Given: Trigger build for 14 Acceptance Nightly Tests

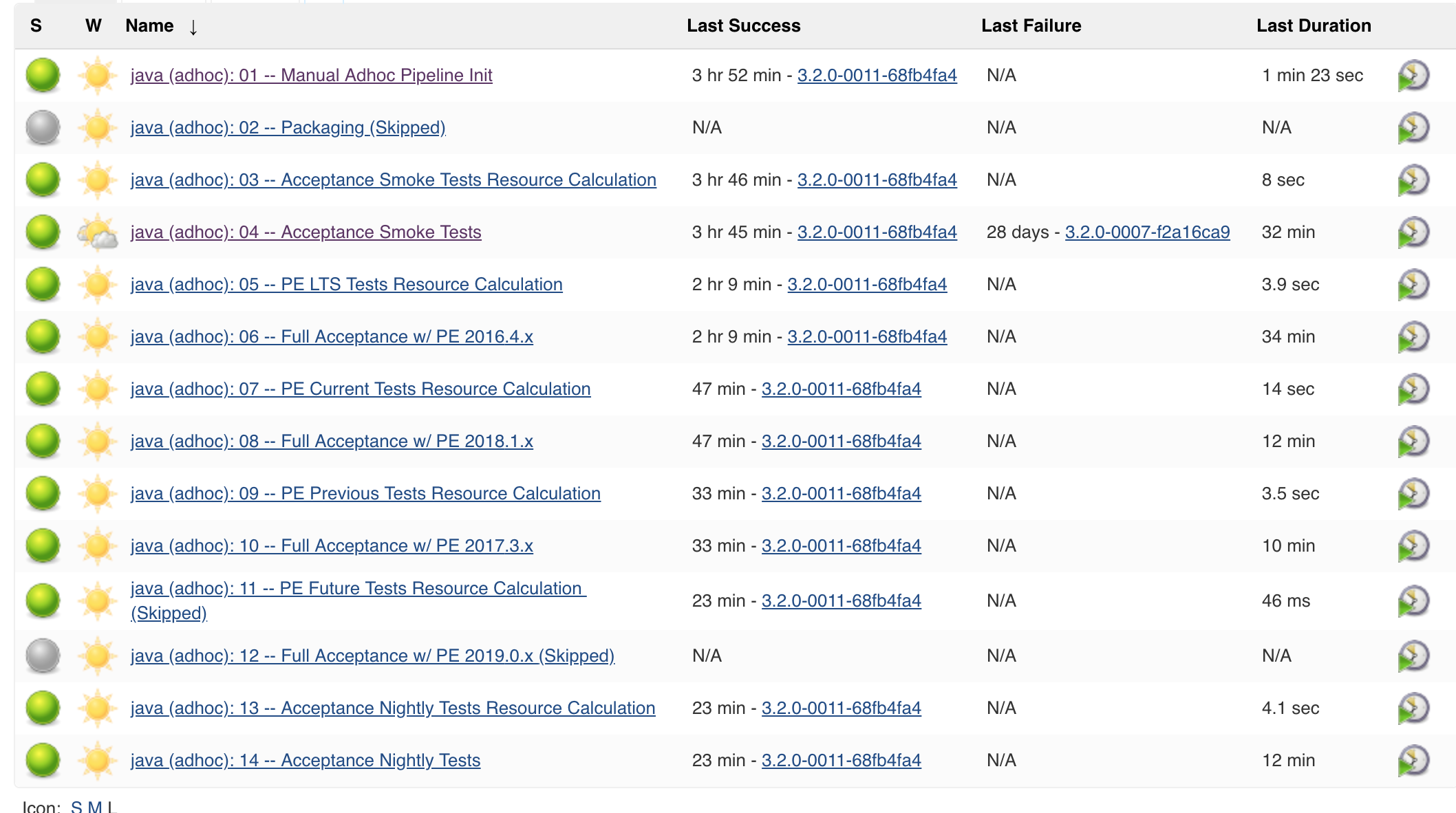Looking at the screenshot, I should (x=1413, y=761).
